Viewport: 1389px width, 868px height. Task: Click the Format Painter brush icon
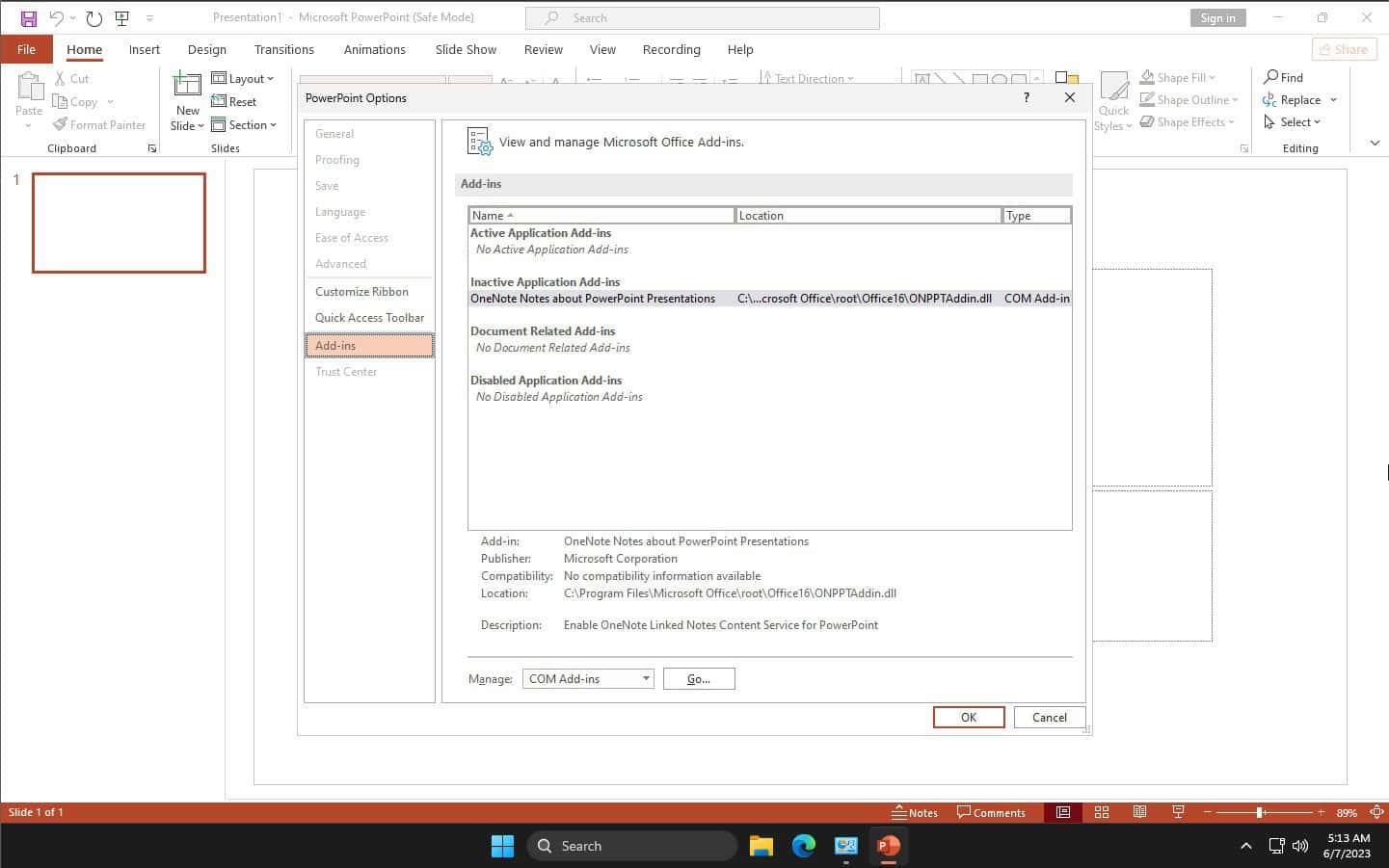60,124
